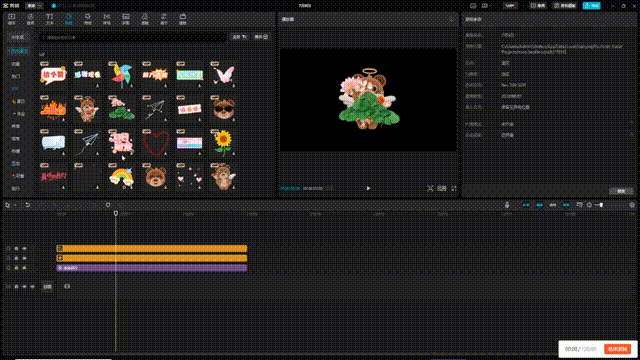Click the sticker search input field
This screenshot has width=640, height=360.
[x=132, y=37]
